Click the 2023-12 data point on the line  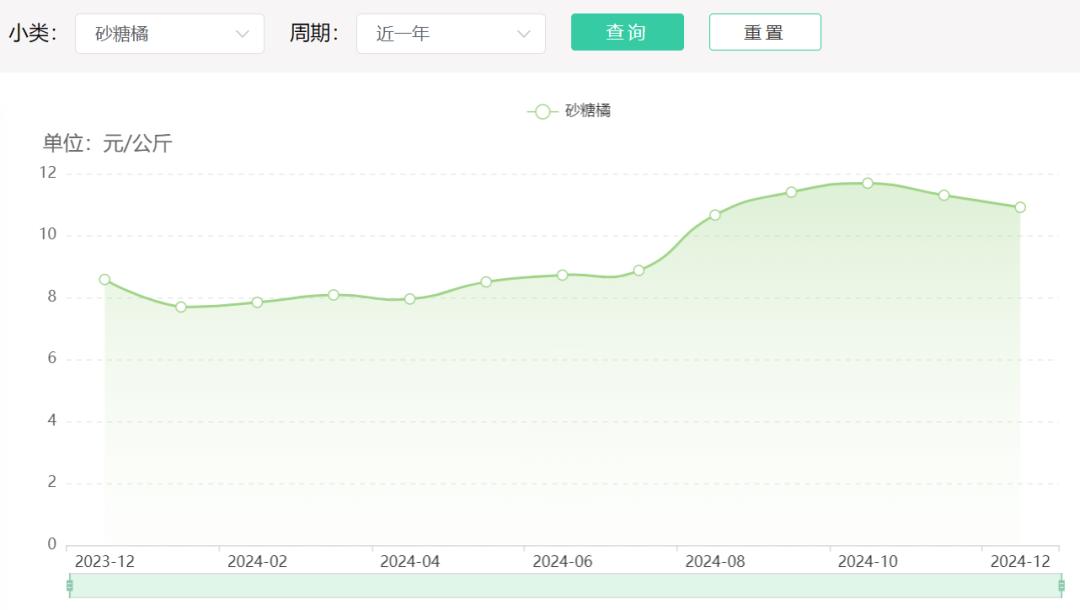pyautogui.click(x=105, y=280)
